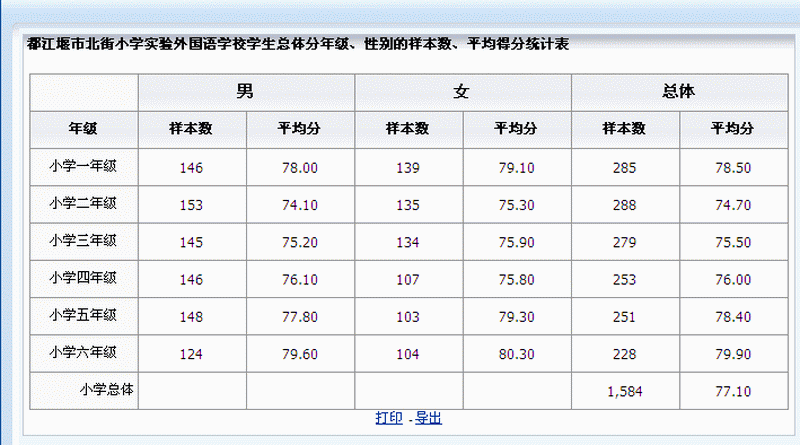Click the 小学六年级 row label
The height and width of the screenshot is (445, 800).
point(83,352)
